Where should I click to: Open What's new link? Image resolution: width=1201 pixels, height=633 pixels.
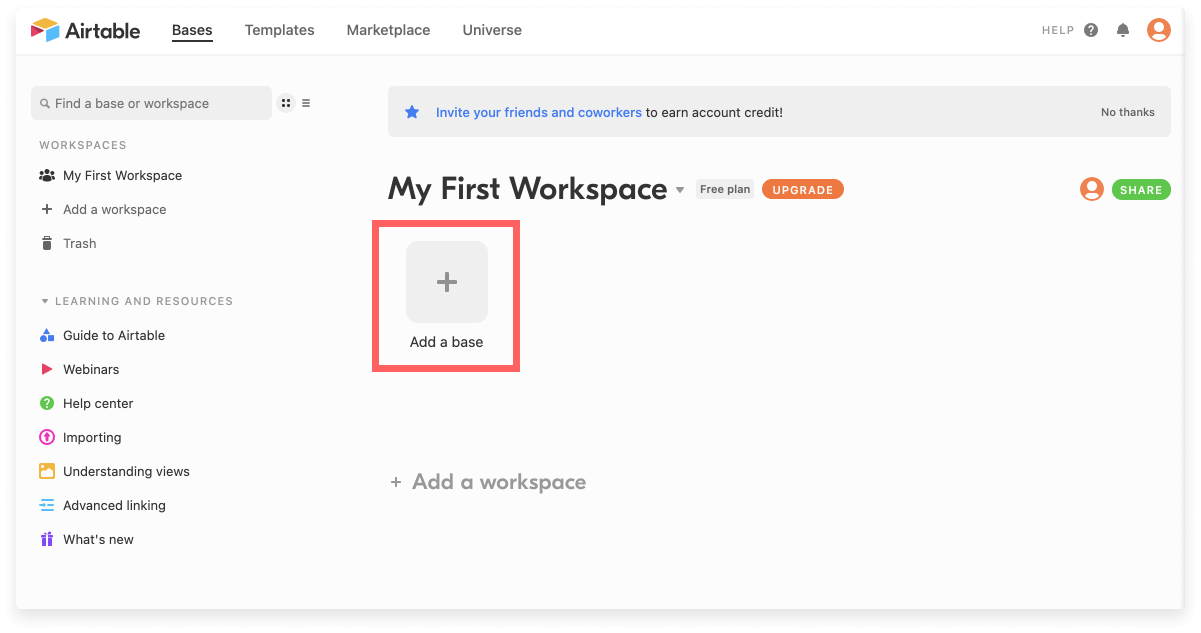coord(98,539)
